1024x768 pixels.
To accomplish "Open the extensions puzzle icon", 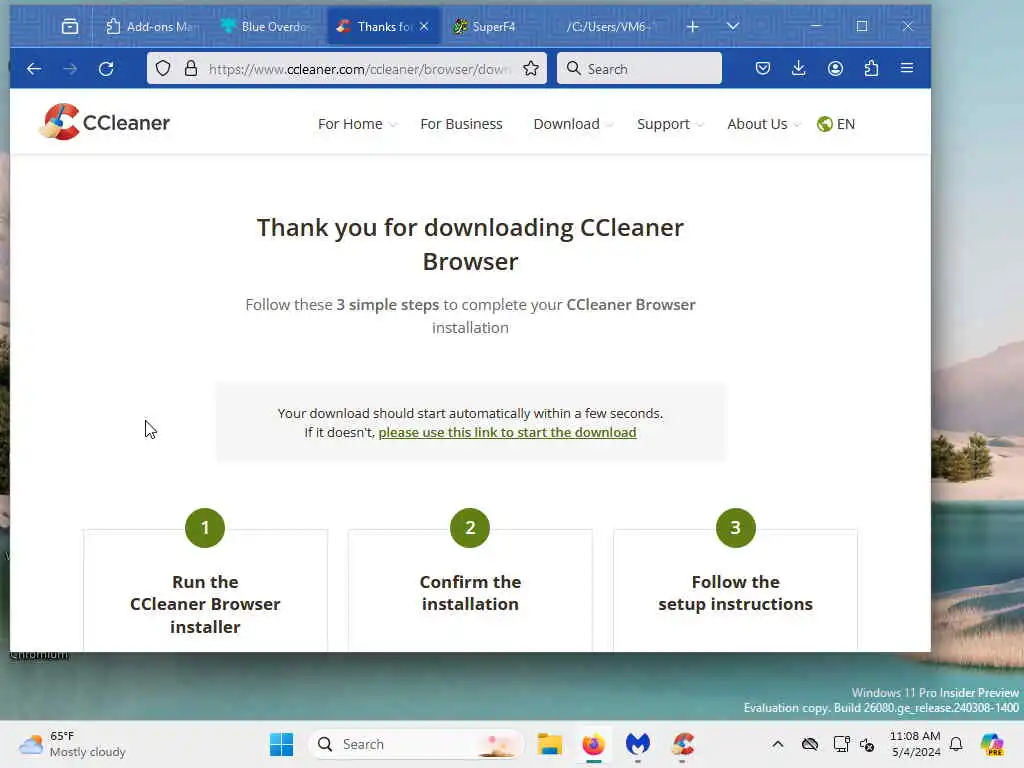I will coord(871,68).
